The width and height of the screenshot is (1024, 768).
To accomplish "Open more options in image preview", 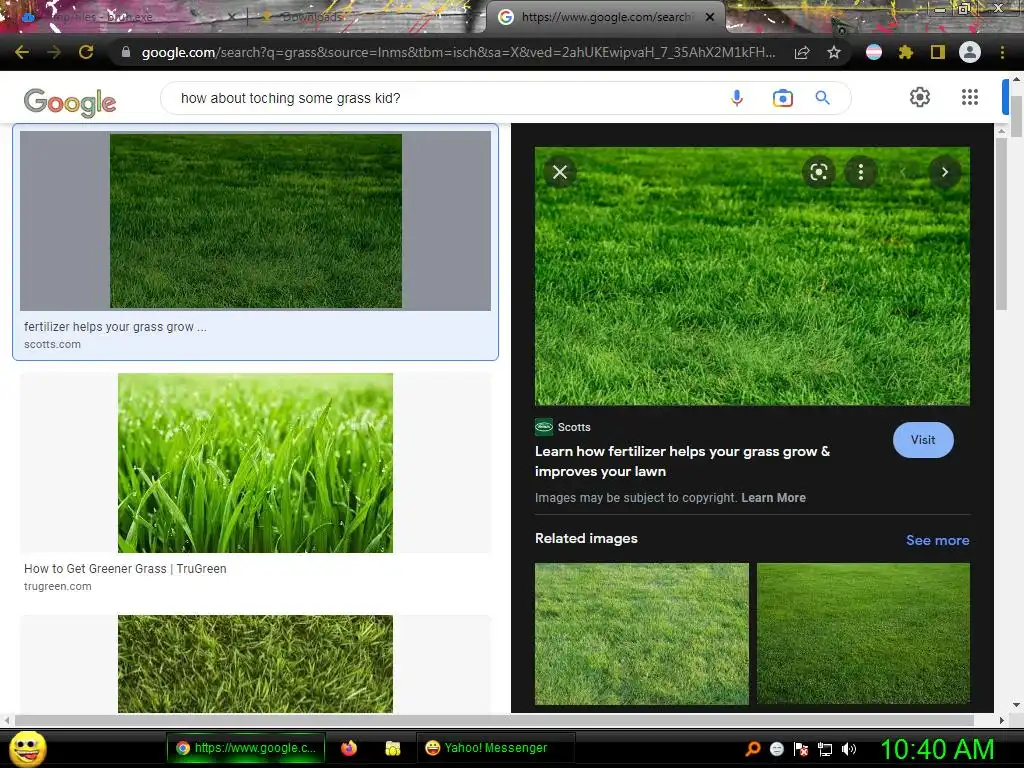I will (861, 172).
